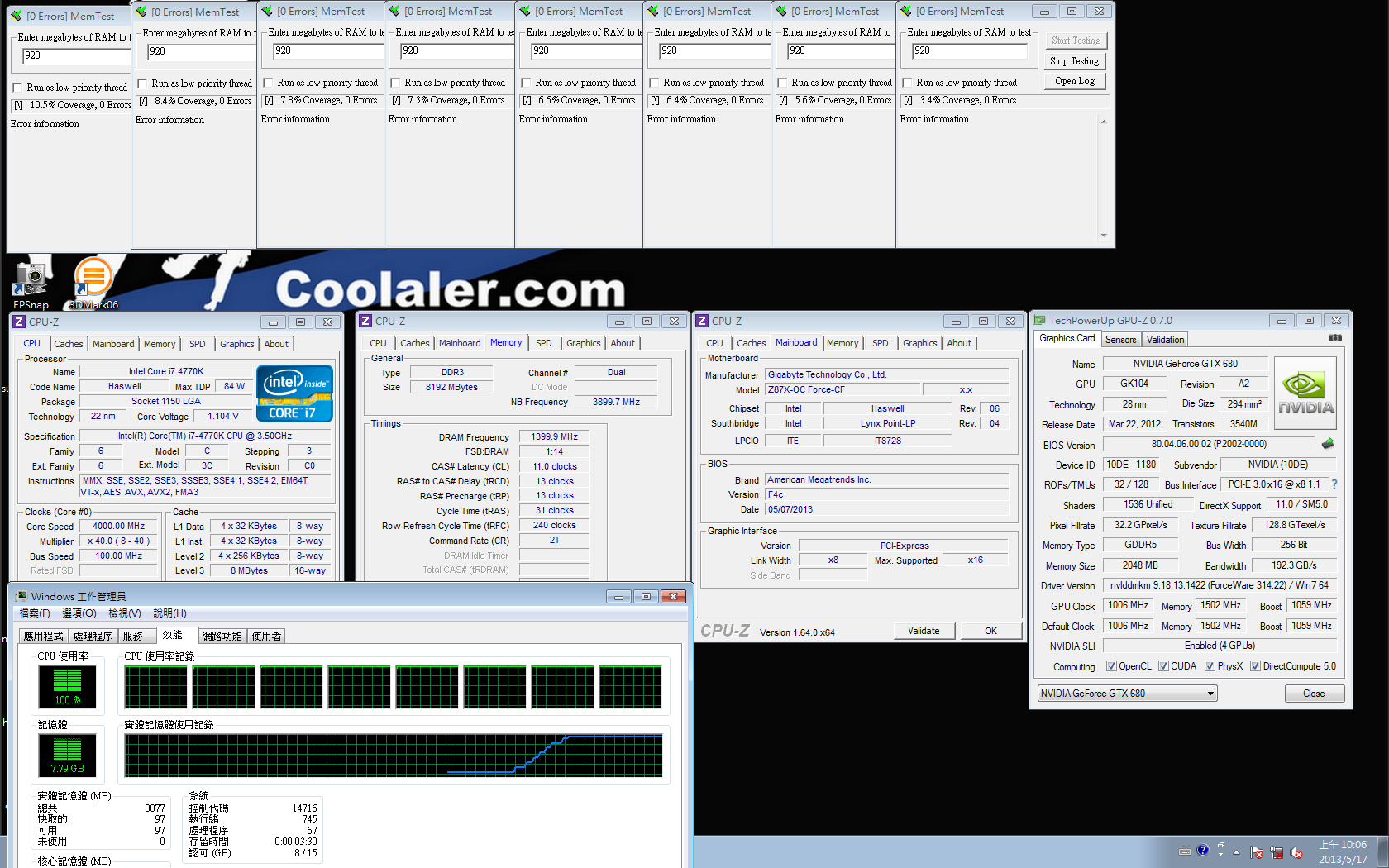Click the MemTest scrollbar down arrow
Viewport: 1389px width, 868px height.
tap(1103, 236)
